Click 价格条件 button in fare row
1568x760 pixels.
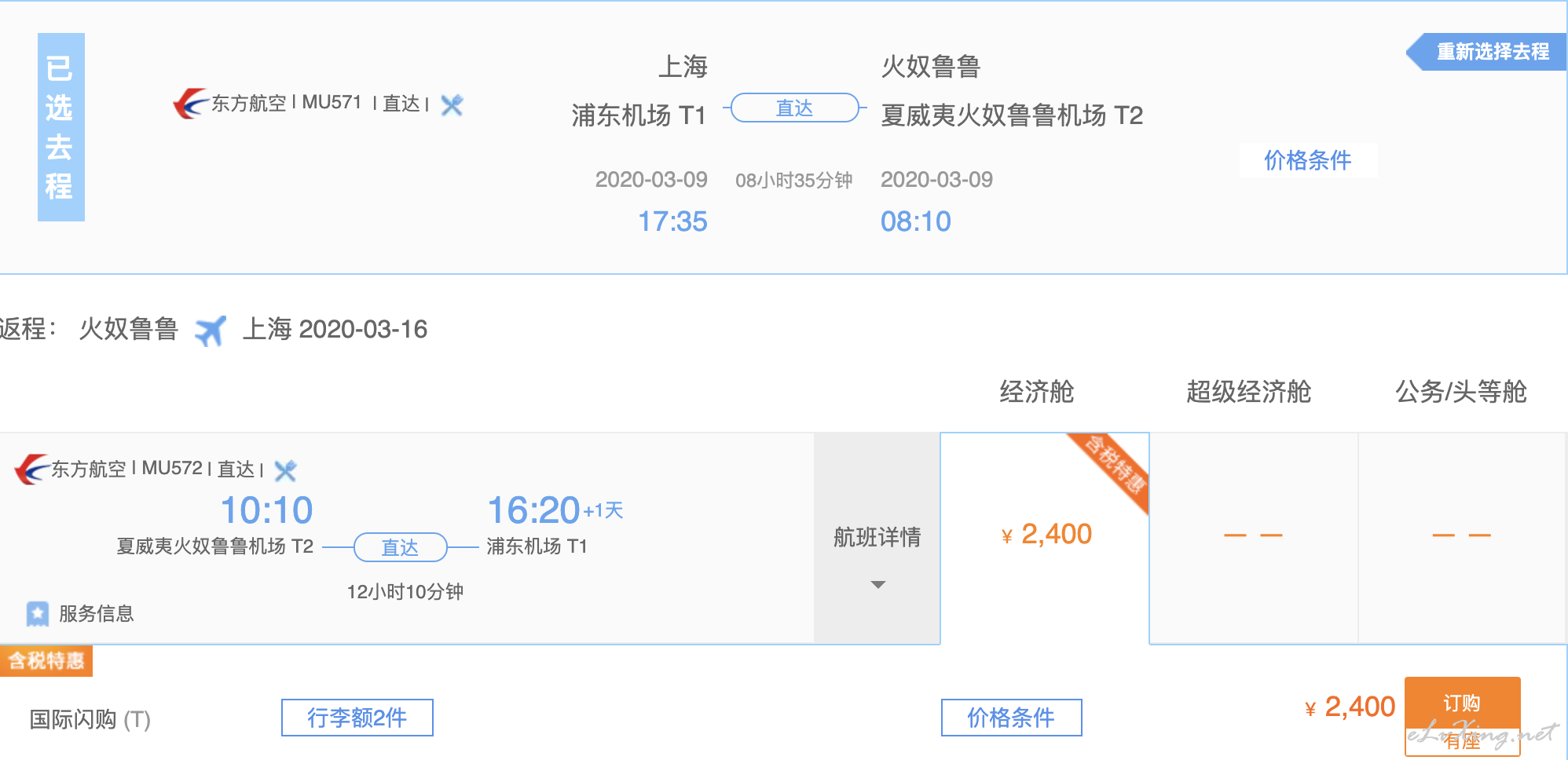click(1011, 718)
